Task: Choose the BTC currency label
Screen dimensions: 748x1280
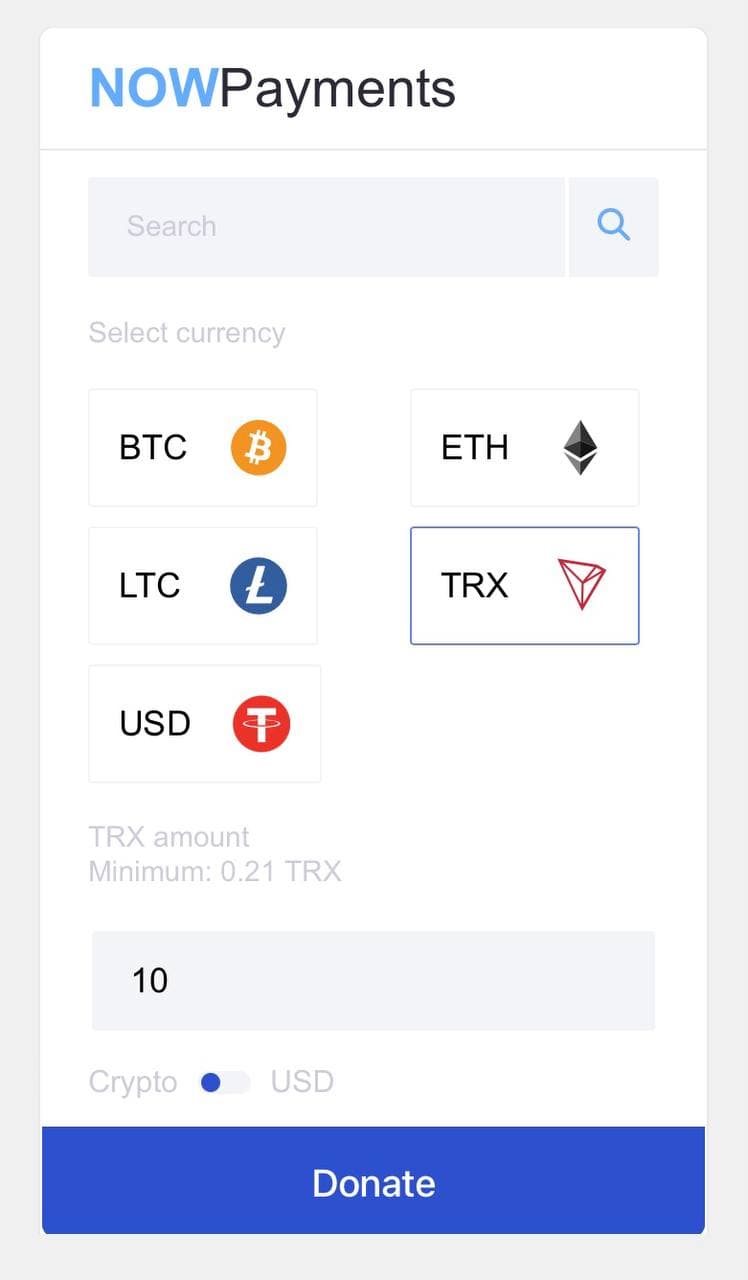Action: click(x=153, y=447)
